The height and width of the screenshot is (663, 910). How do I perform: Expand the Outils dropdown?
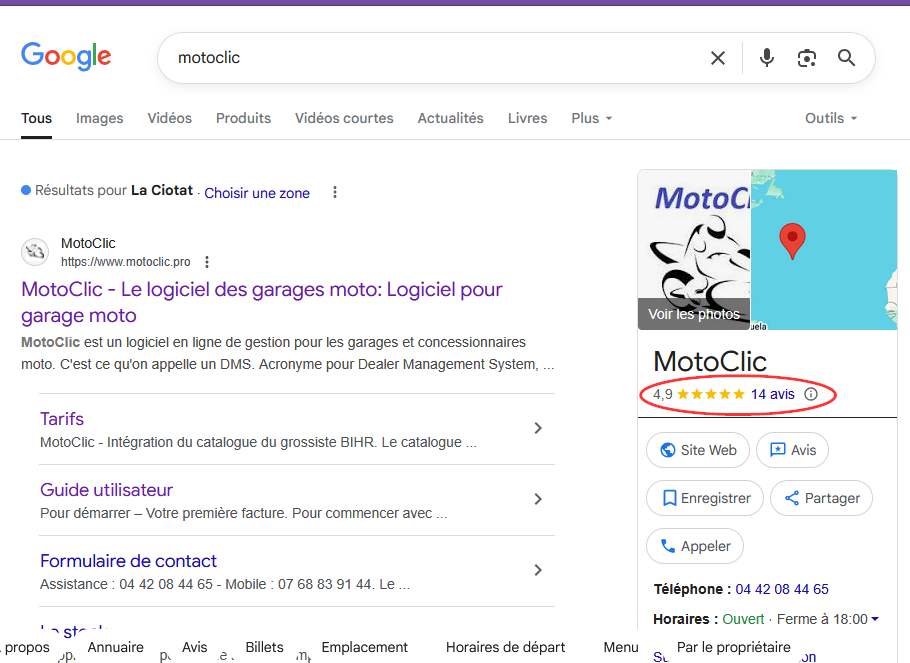coord(830,118)
